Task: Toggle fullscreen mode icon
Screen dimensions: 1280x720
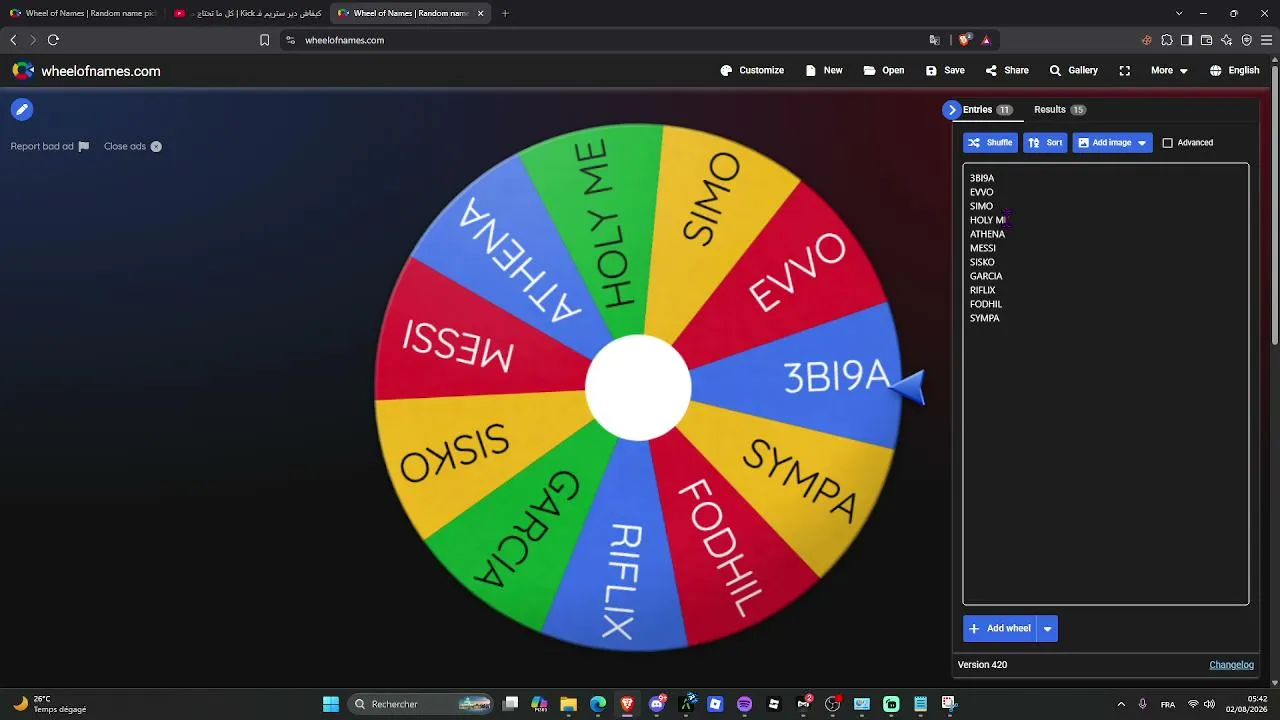Action: [1125, 71]
